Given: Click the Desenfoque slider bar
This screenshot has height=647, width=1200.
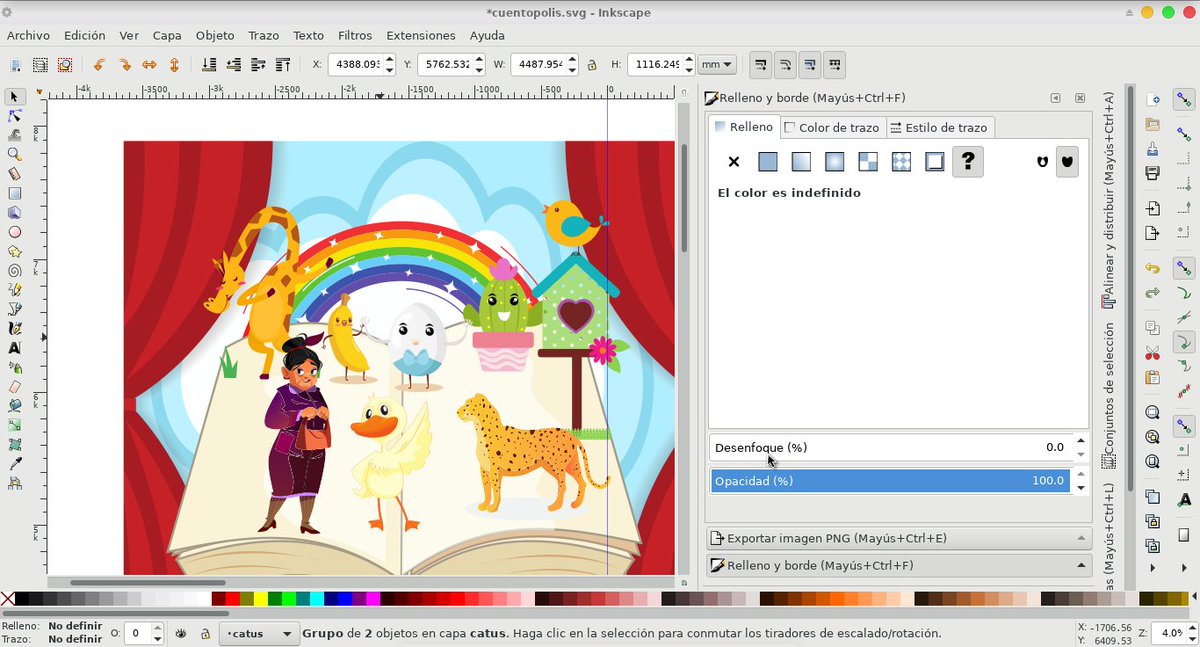Looking at the screenshot, I should (x=890, y=447).
